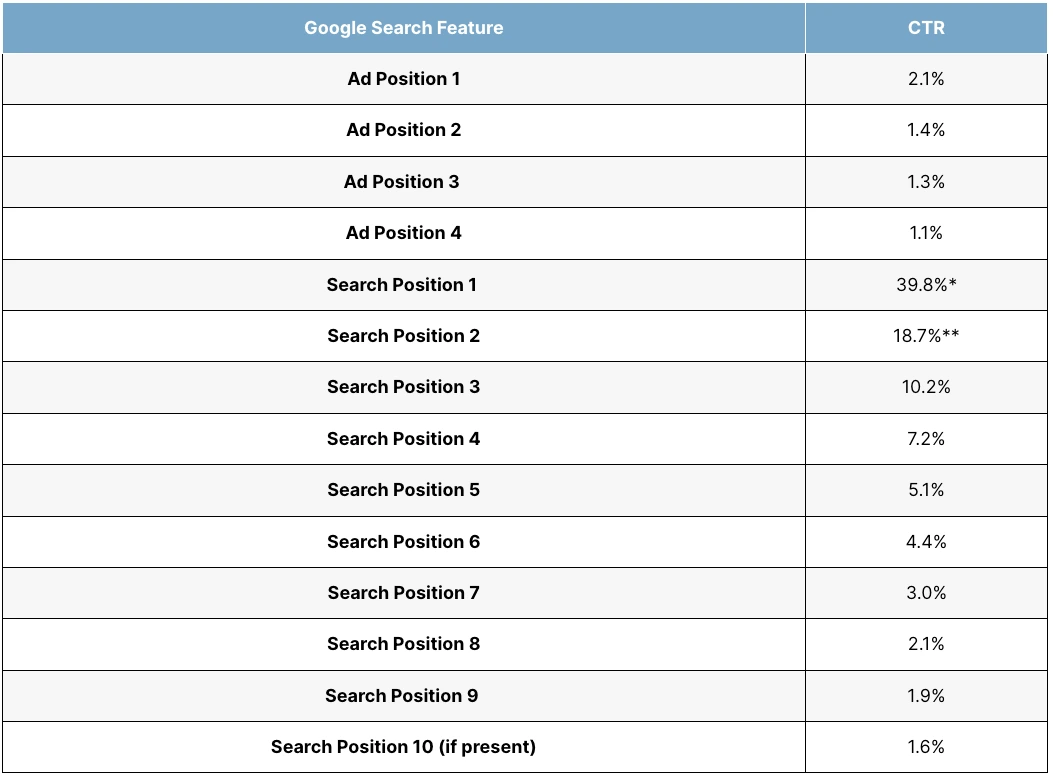Select the "Search Position 6" cell
The width and height of the screenshot is (1053, 779).
(x=403, y=542)
